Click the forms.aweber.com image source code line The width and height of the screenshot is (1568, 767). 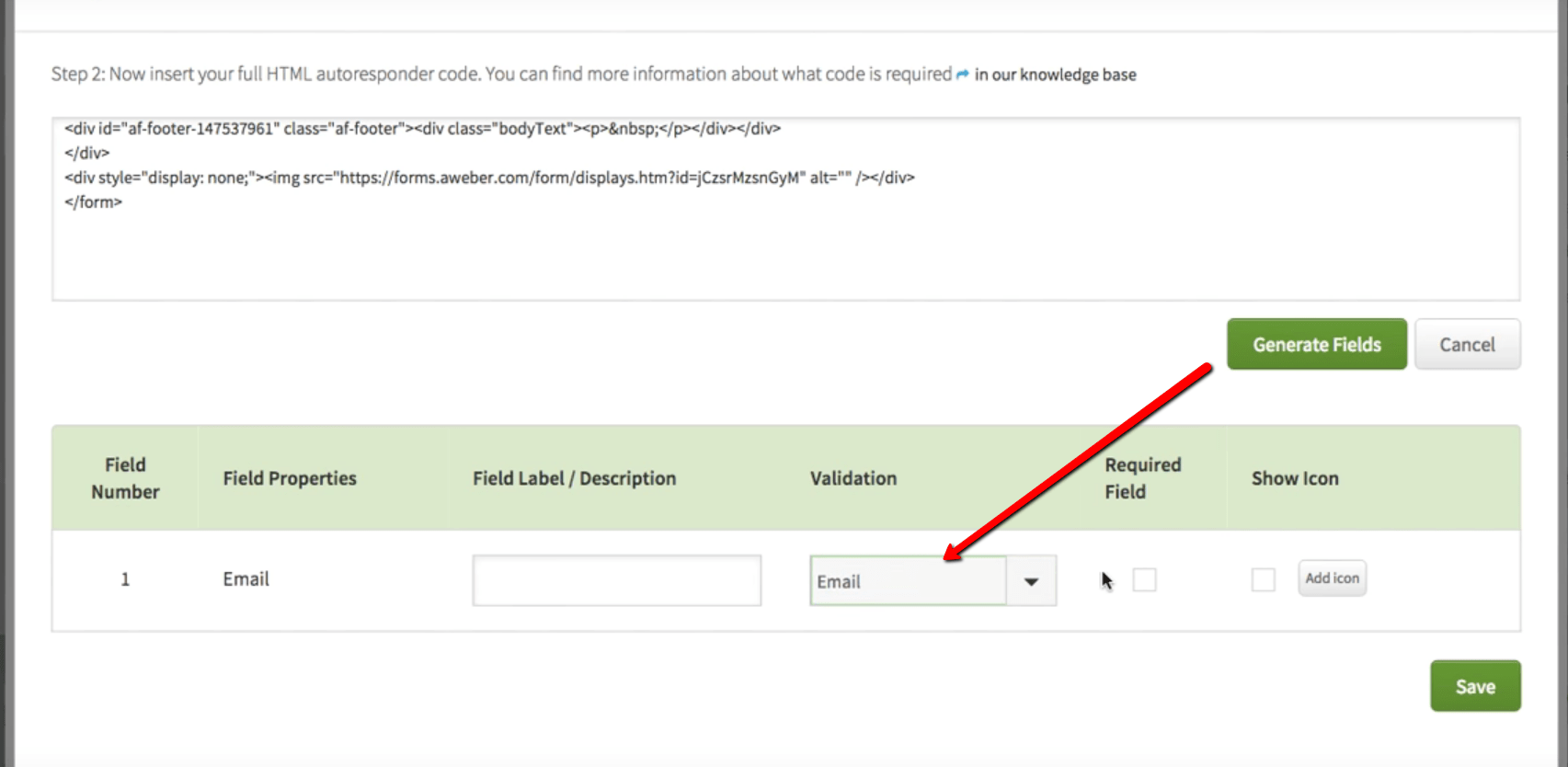(x=489, y=177)
